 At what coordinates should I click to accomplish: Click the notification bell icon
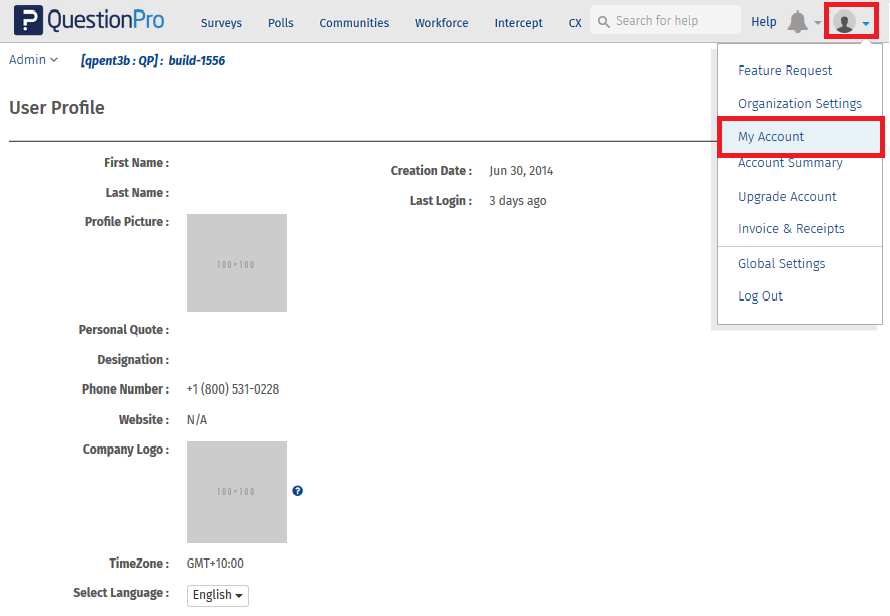[x=797, y=22]
